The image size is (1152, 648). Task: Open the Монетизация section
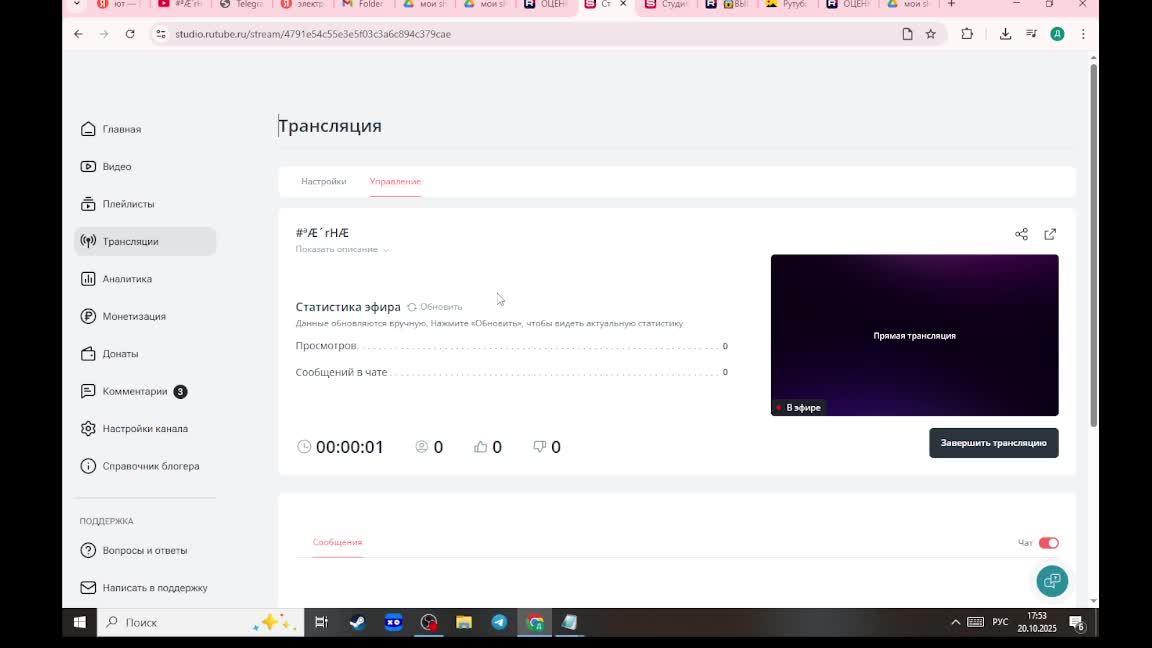pos(123,317)
